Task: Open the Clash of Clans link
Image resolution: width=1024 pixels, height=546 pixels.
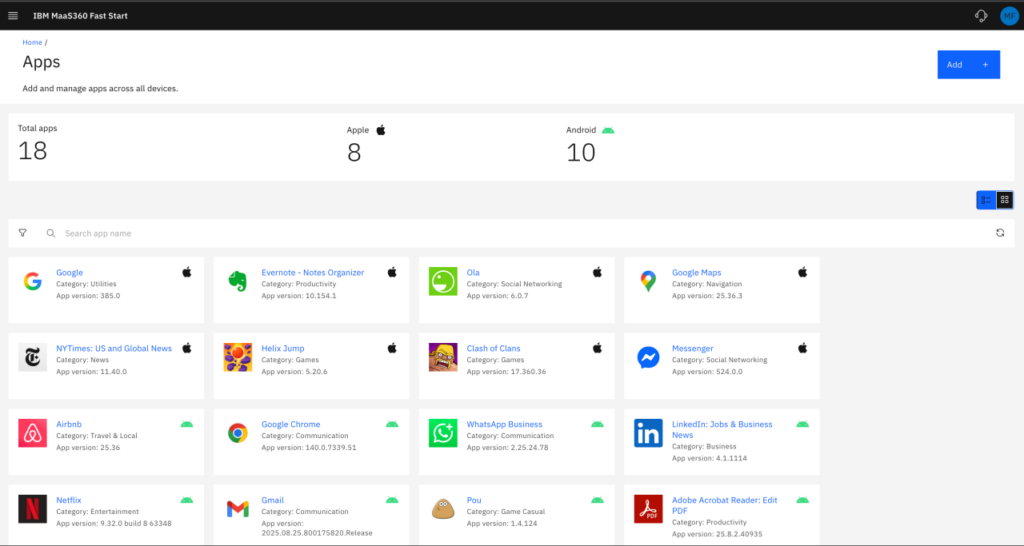Action: (493, 348)
